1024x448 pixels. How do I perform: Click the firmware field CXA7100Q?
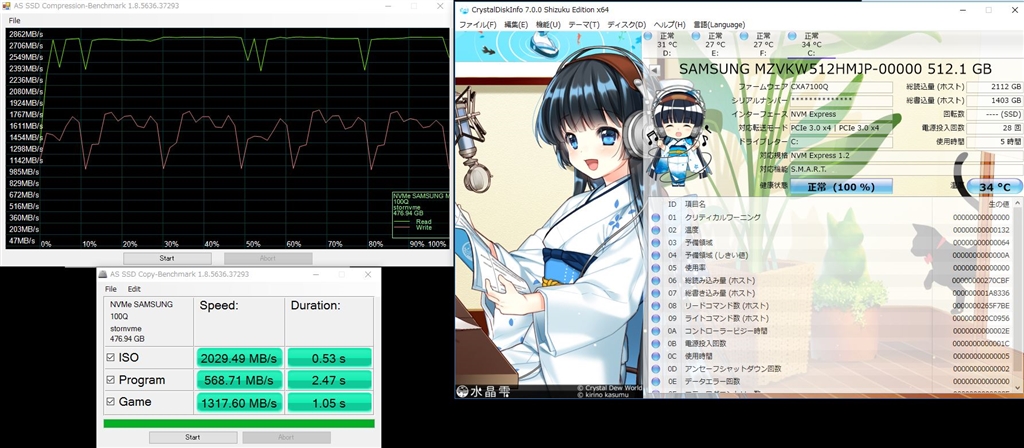(x=840, y=87)
